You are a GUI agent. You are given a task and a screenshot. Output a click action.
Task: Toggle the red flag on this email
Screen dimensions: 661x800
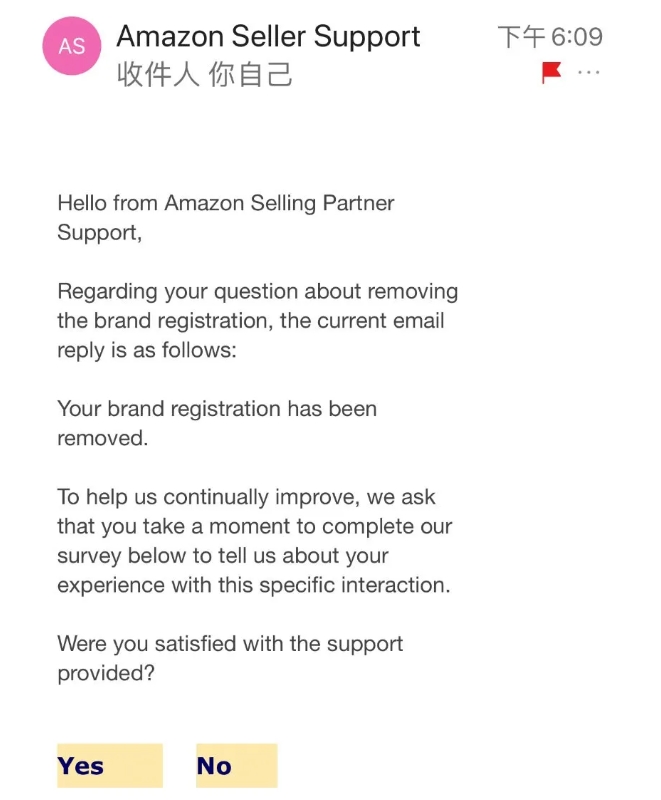coord(551,72)
